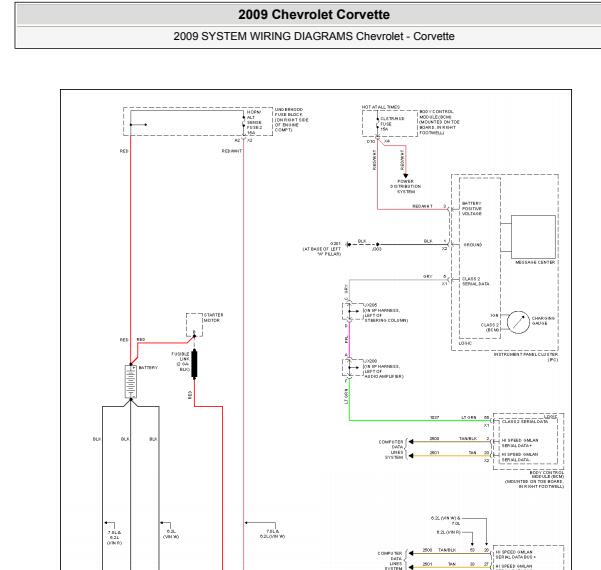Select the 'STARTER MOTOR' label in the diagram
Image resolution: width=601 pixels, height=570 pixels.
click(213, 317)
